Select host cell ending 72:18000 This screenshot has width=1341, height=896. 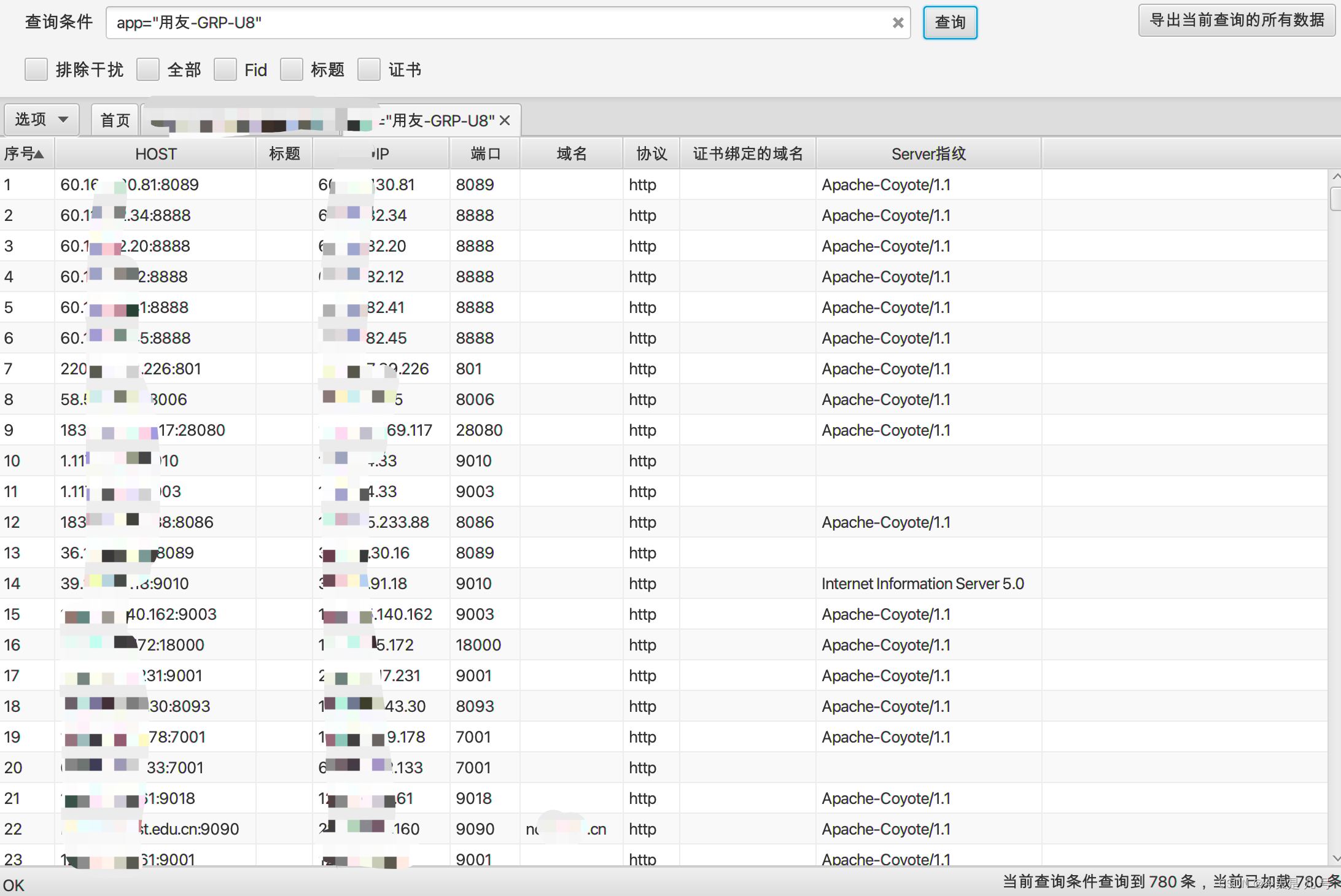pos(155,645)
